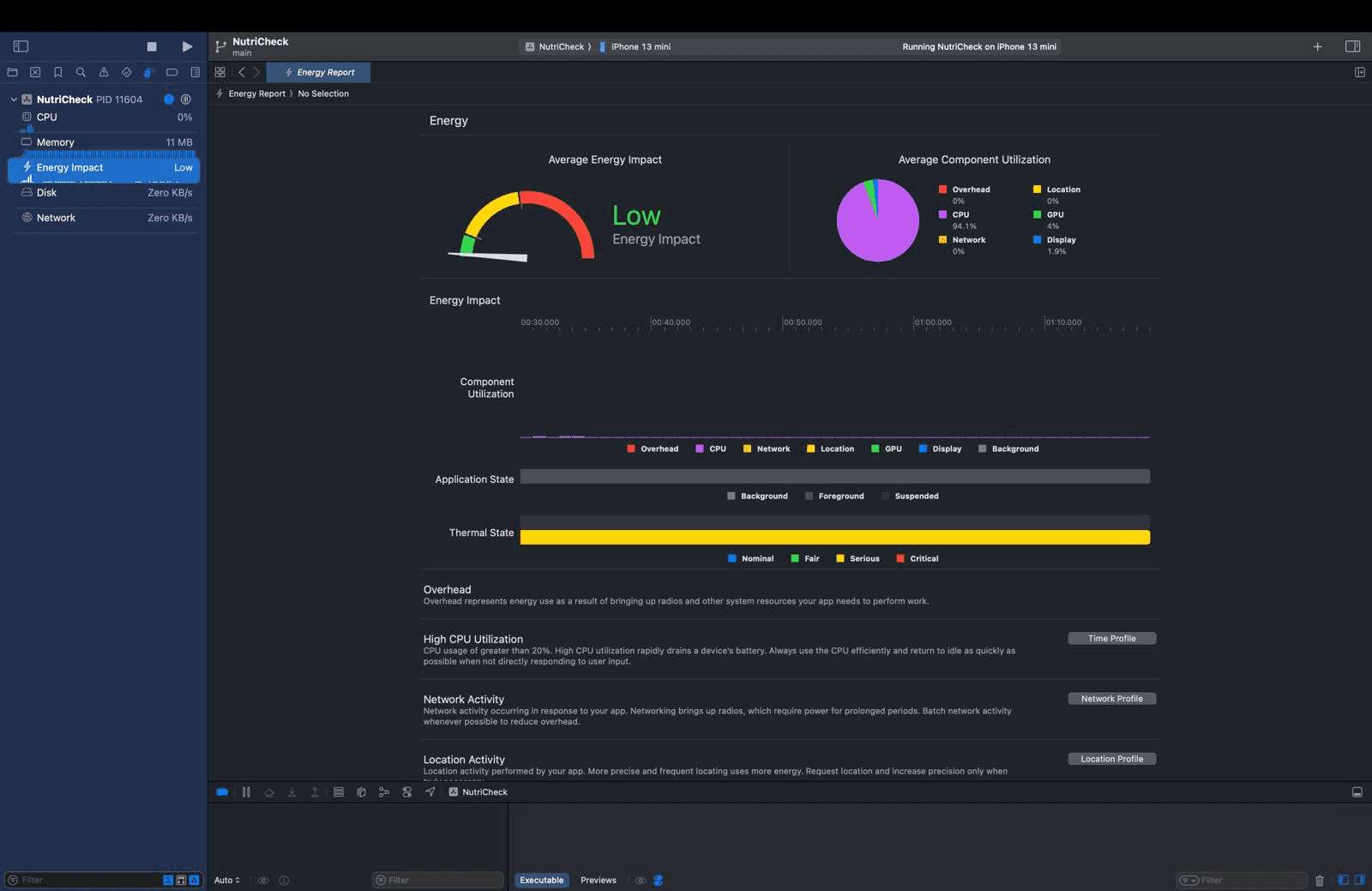Open the iPhone 13 mini destination selector

coord(640,47)
